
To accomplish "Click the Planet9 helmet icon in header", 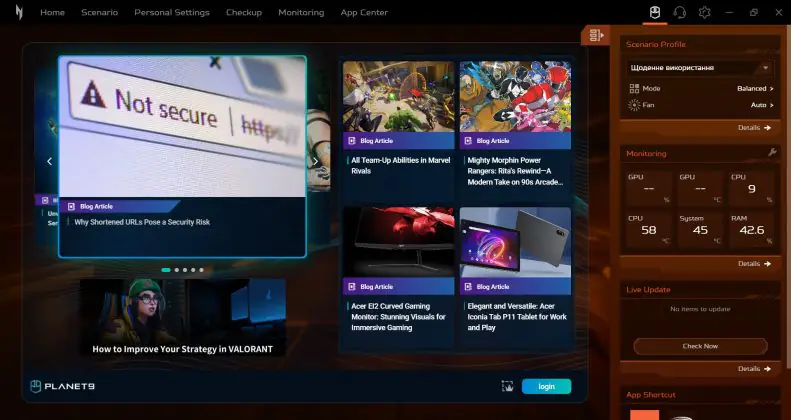I will pos(655,12).
